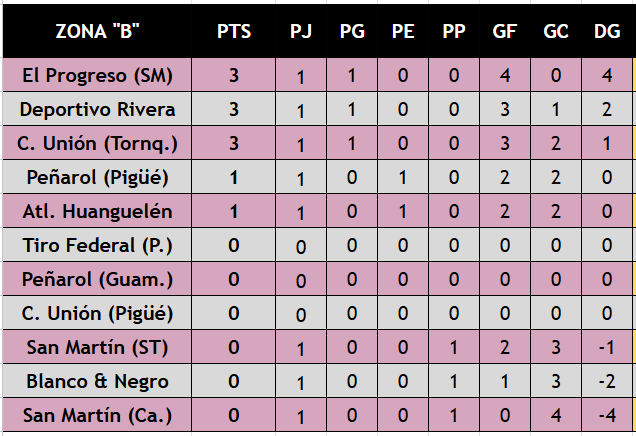This screenshot has height=436, width=636.
Task: Click the C. Unión (Tornq.) cell
Action: tap(97, 143)
